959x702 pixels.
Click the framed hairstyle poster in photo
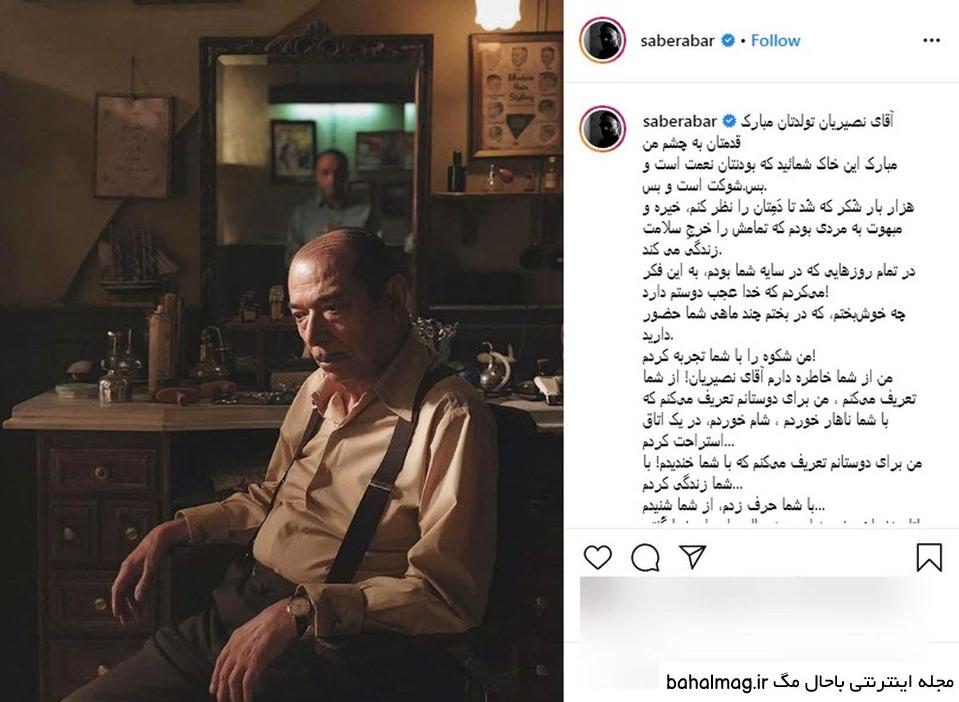(x=516, y=94)
